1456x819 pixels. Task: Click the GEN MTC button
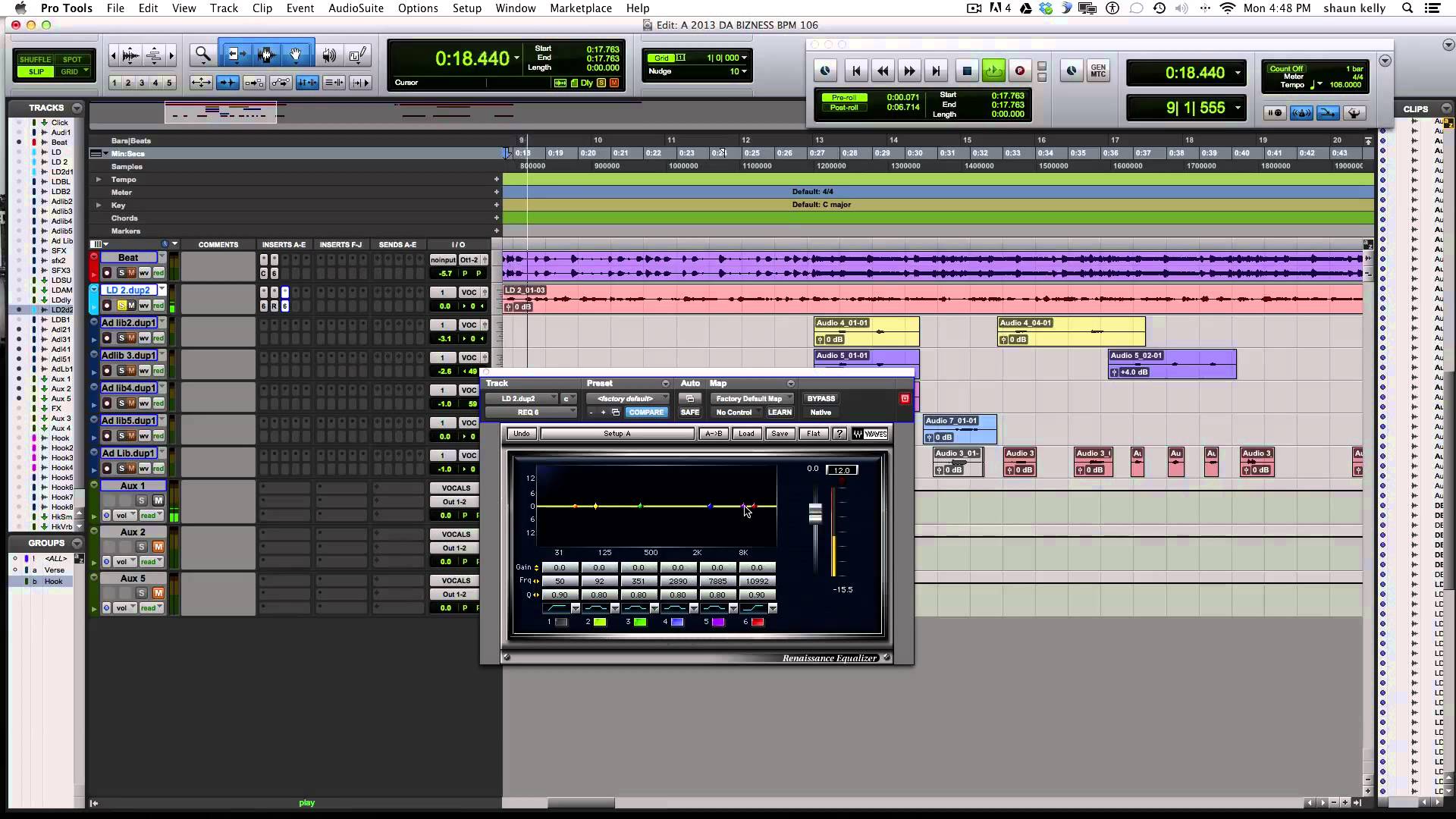click(x=1098, y=71)
